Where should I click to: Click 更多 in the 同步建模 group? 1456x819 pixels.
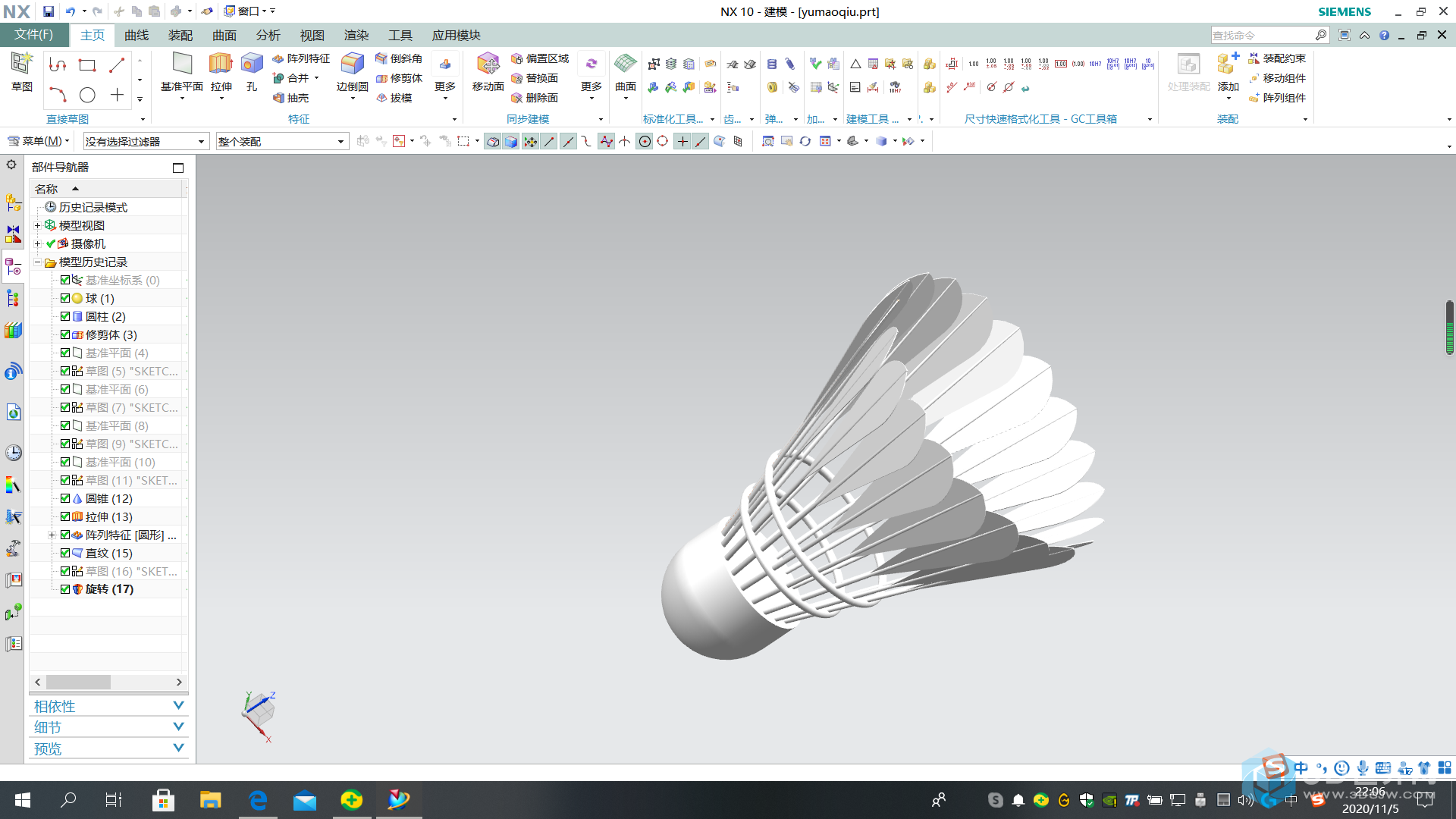point(591,76)
